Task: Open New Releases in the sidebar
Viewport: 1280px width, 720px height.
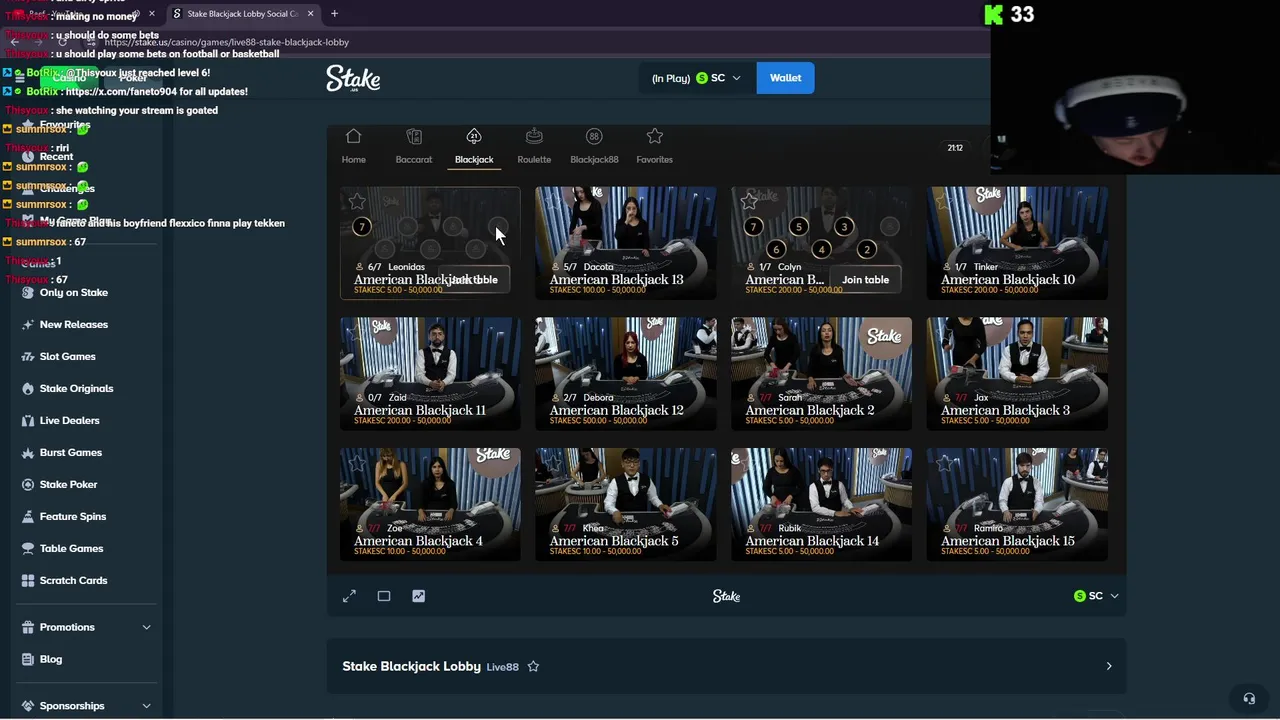Action: pos(74,325)
